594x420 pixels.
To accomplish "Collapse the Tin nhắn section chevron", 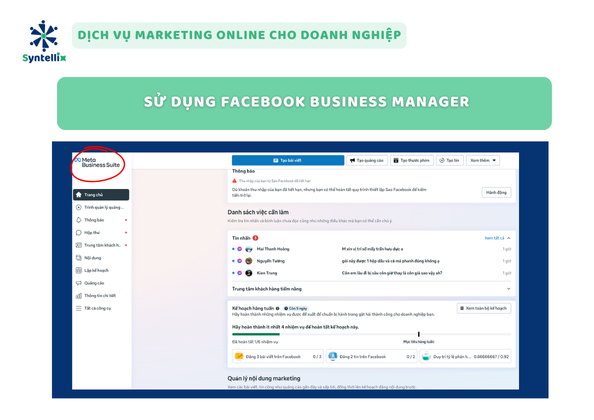I will pyautogui.click(x=509, y=238).
